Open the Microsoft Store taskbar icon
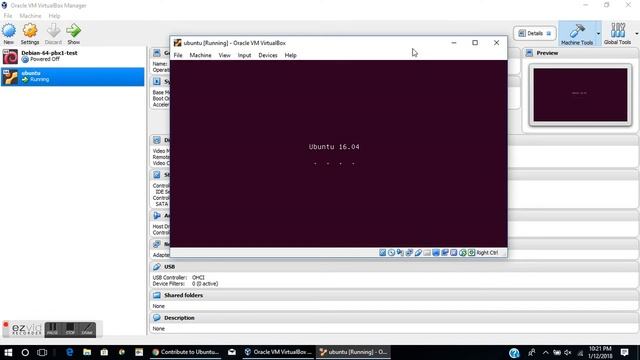The height and width of the screenshot is (360, 640). tap(104, 352)
